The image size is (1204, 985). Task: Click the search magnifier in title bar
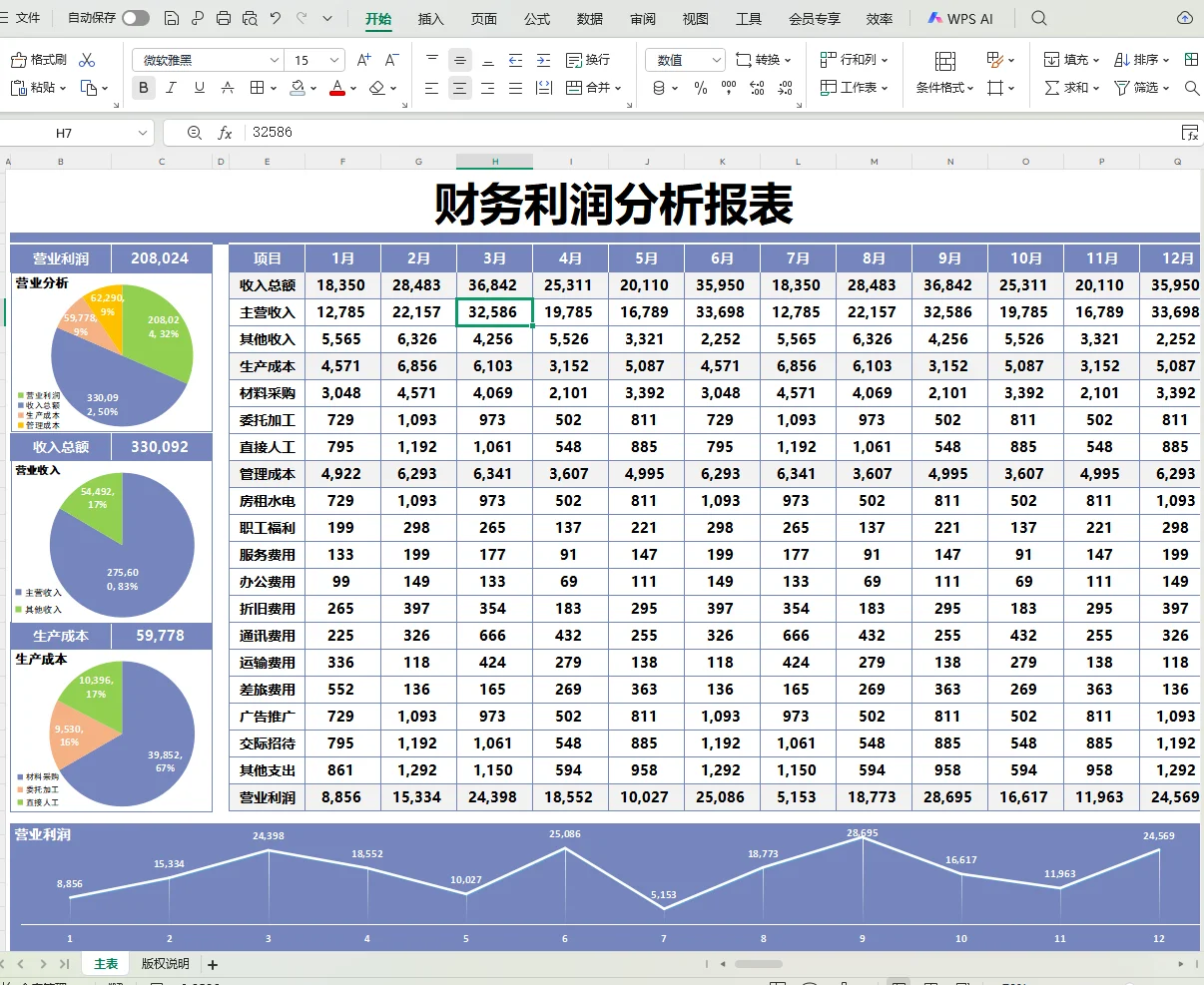point(1039,18)
